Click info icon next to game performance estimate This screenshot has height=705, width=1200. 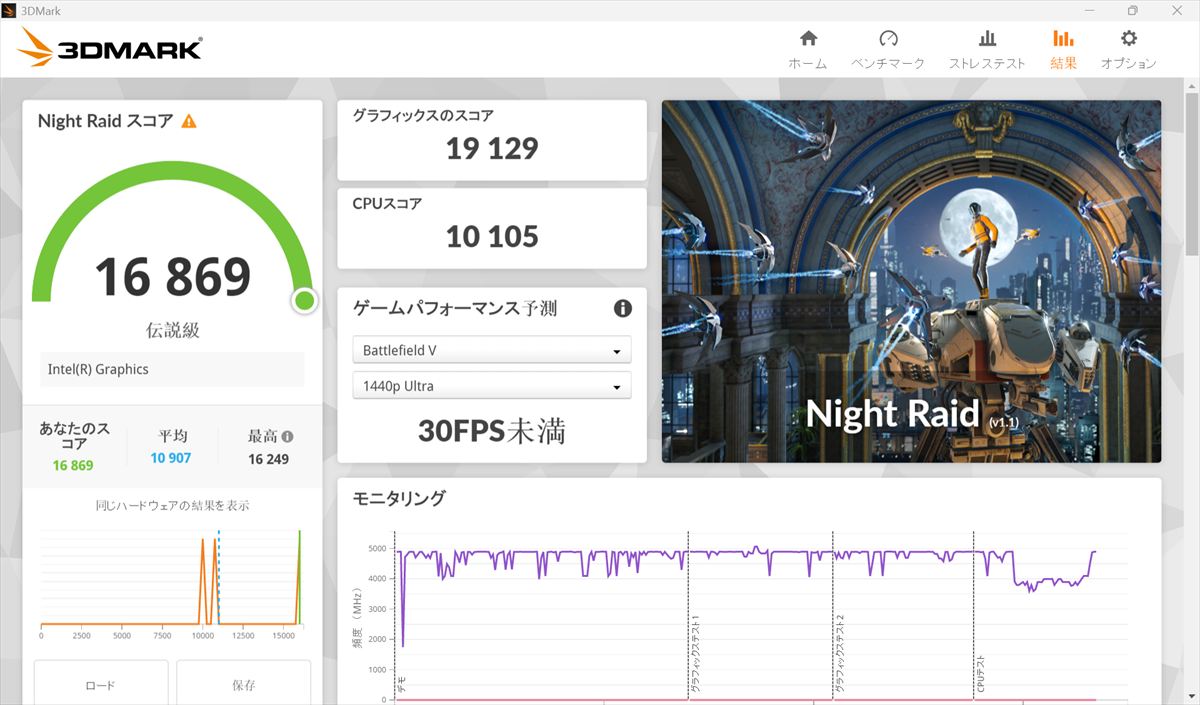tap(622, 308)
